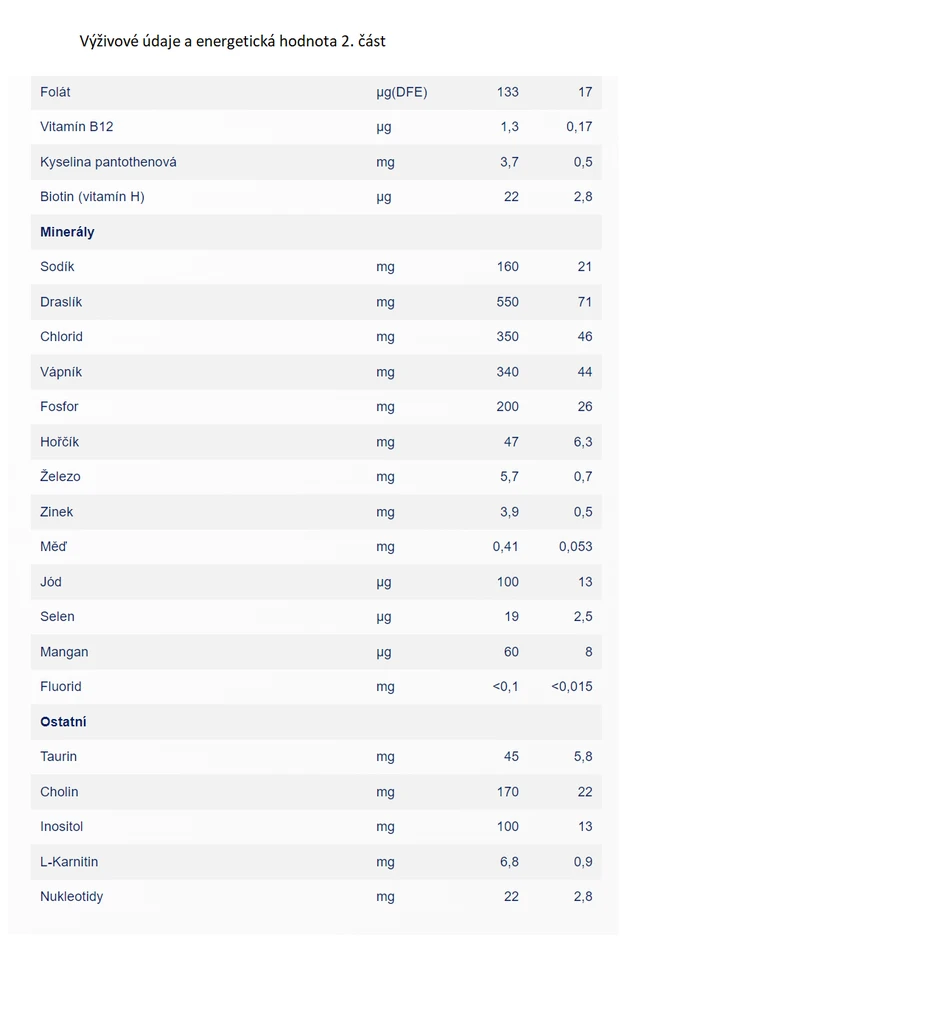Click the Minerály section header
The image size is (943, 1024).
[67, 232]
